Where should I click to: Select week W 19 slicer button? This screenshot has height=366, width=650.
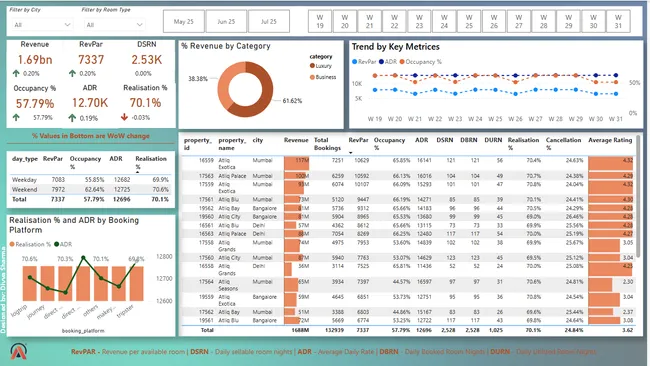[320, 22]
